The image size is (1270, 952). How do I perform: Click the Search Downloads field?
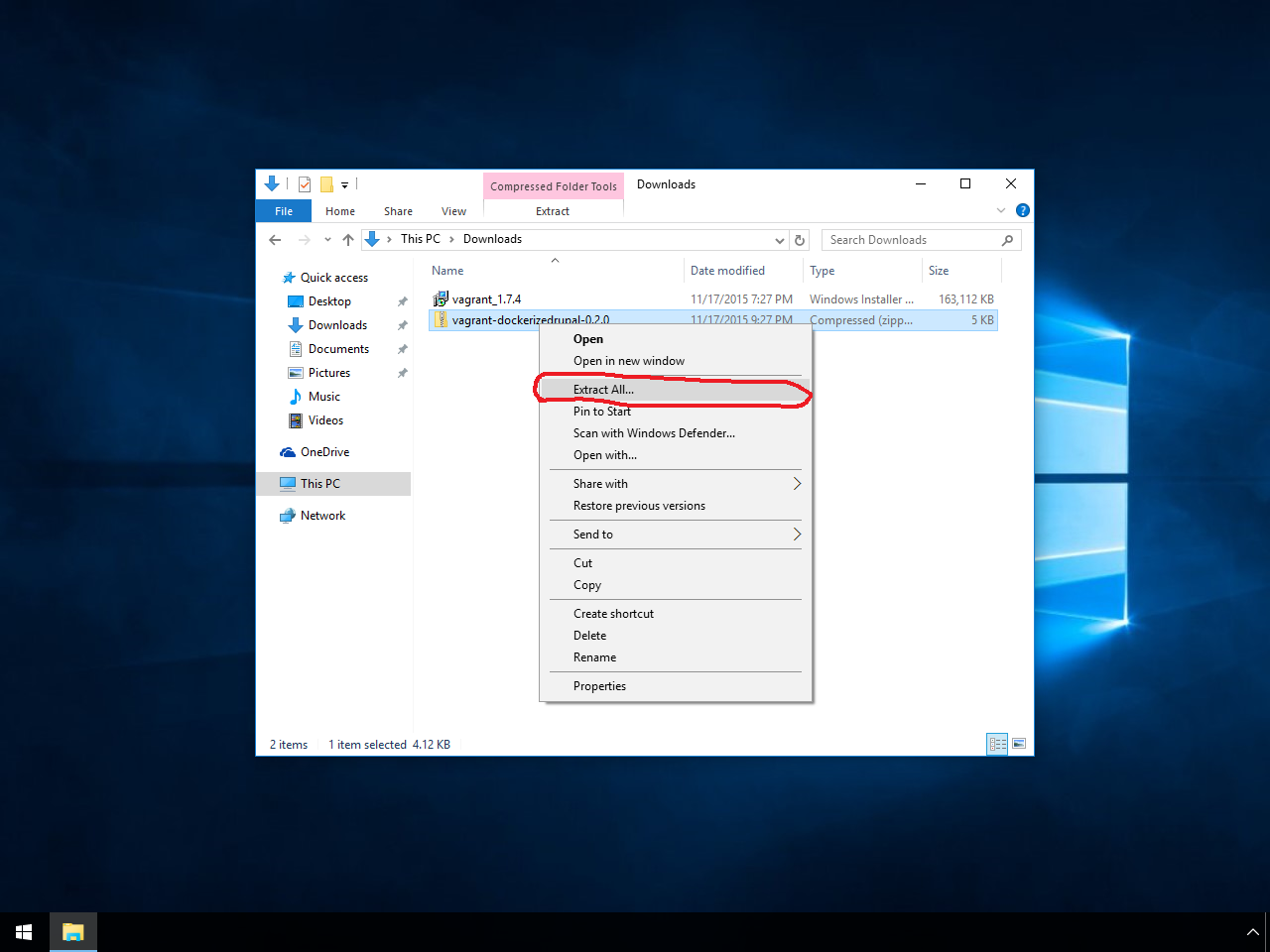tap(913, 240)
